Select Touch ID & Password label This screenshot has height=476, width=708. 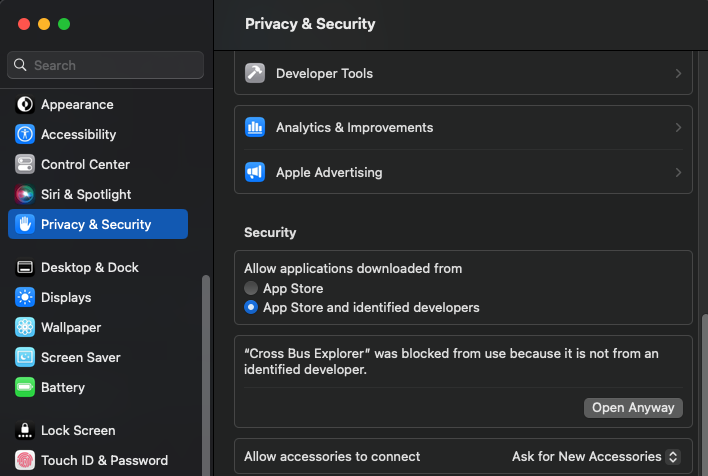(104, 460)
